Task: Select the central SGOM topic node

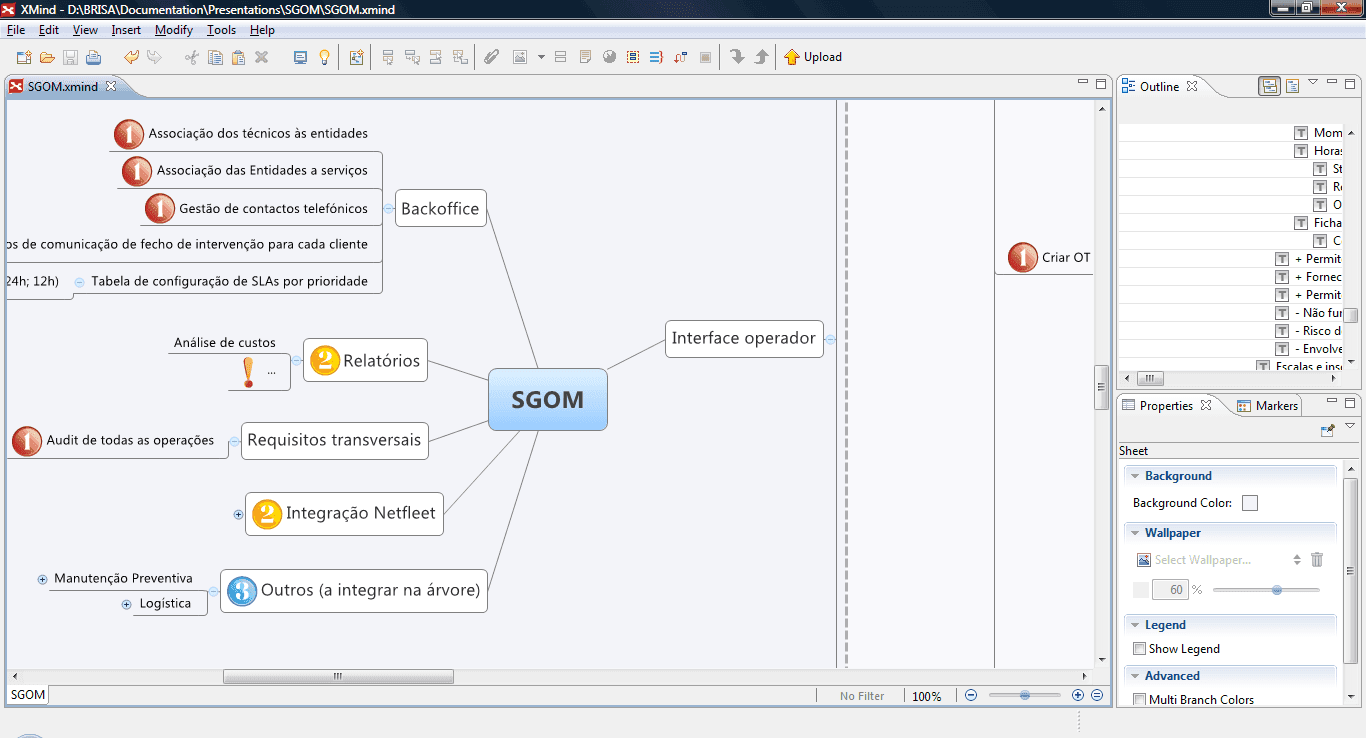Action: [x=547, y=400]
